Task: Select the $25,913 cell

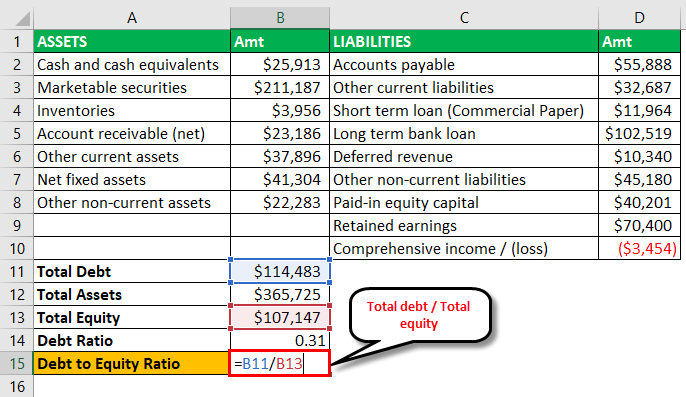Action: (x=280, y=65)
